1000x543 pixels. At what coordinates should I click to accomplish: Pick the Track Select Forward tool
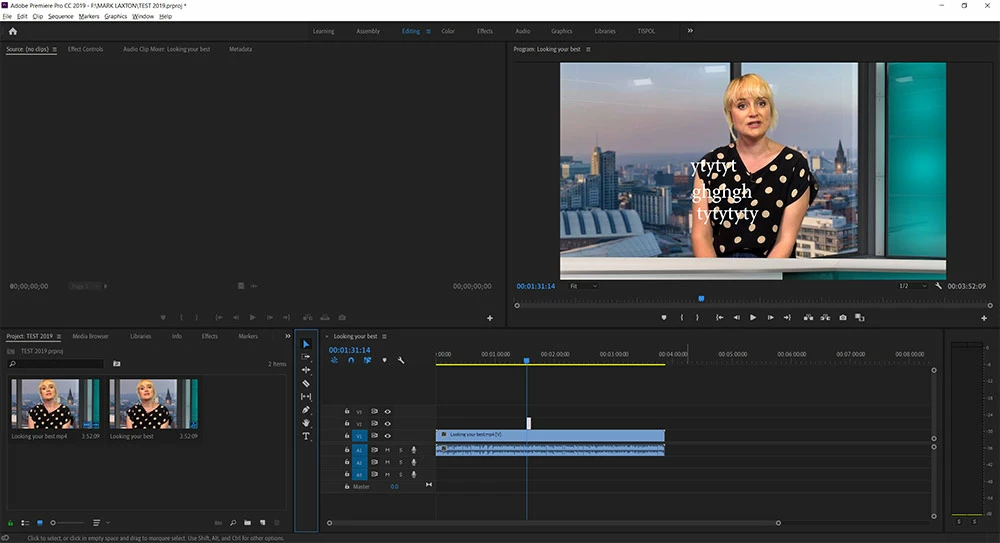point(306,357)
